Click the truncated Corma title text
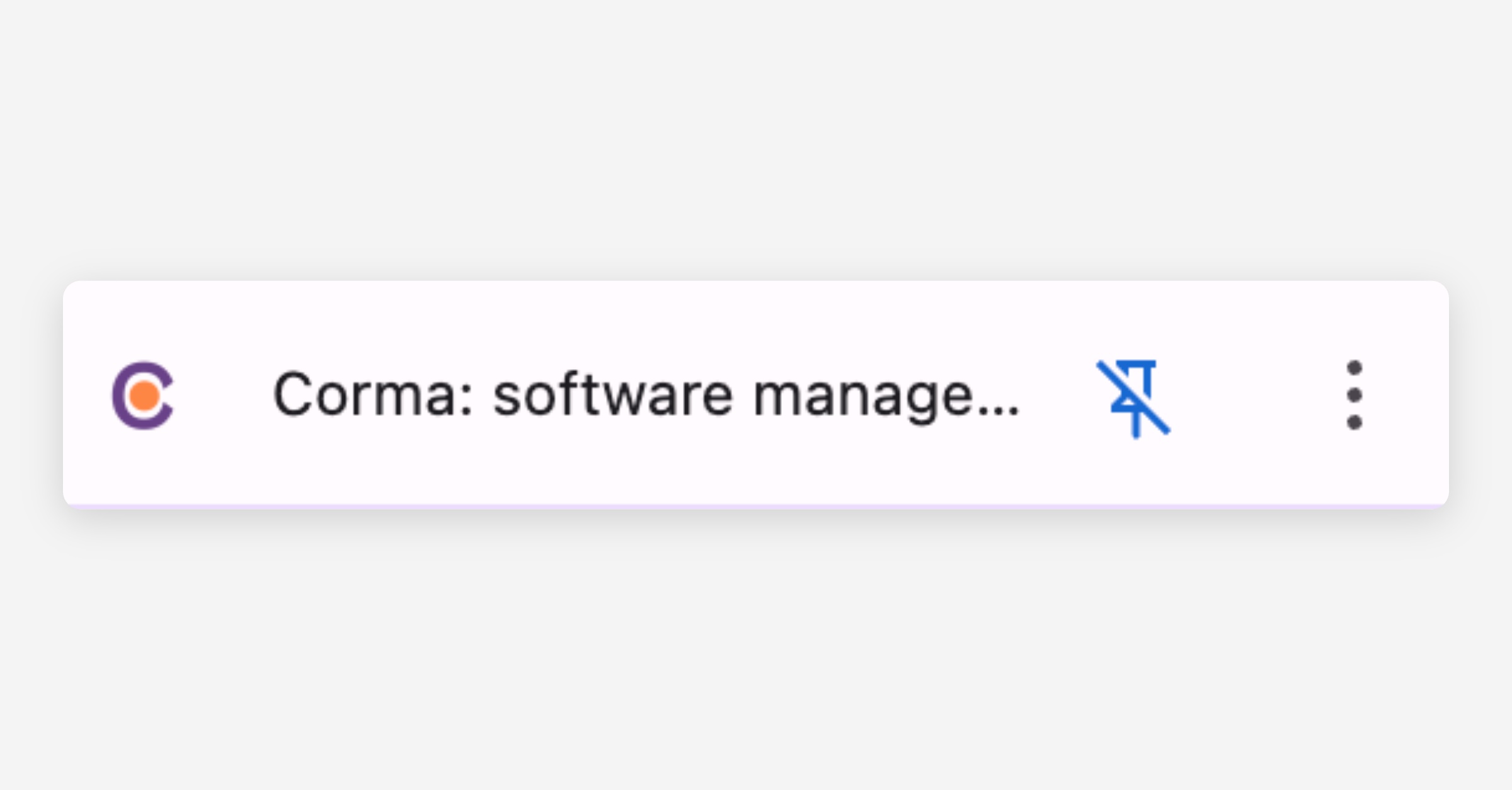 pyautogui.click(x=646, y=395)
